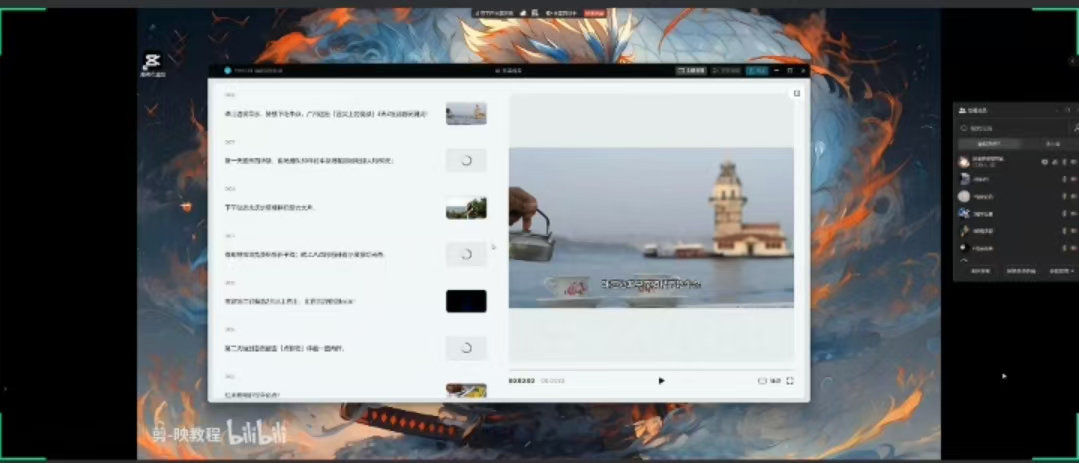Select the black thumbnail in the fifth row
Screen dimensions: 1079x463
[x=466, y=301]
